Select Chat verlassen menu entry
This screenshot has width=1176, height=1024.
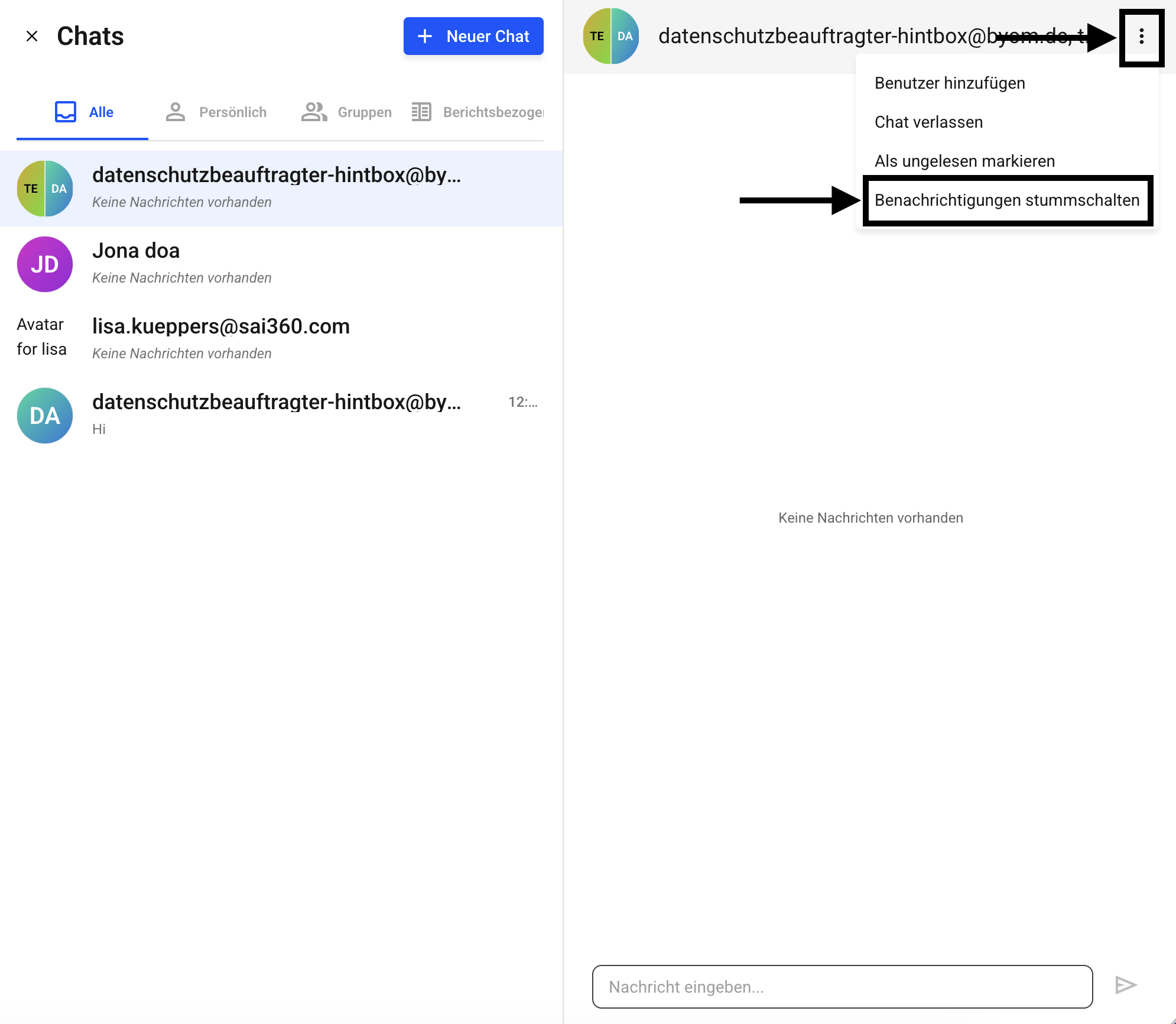click(928, 122)
